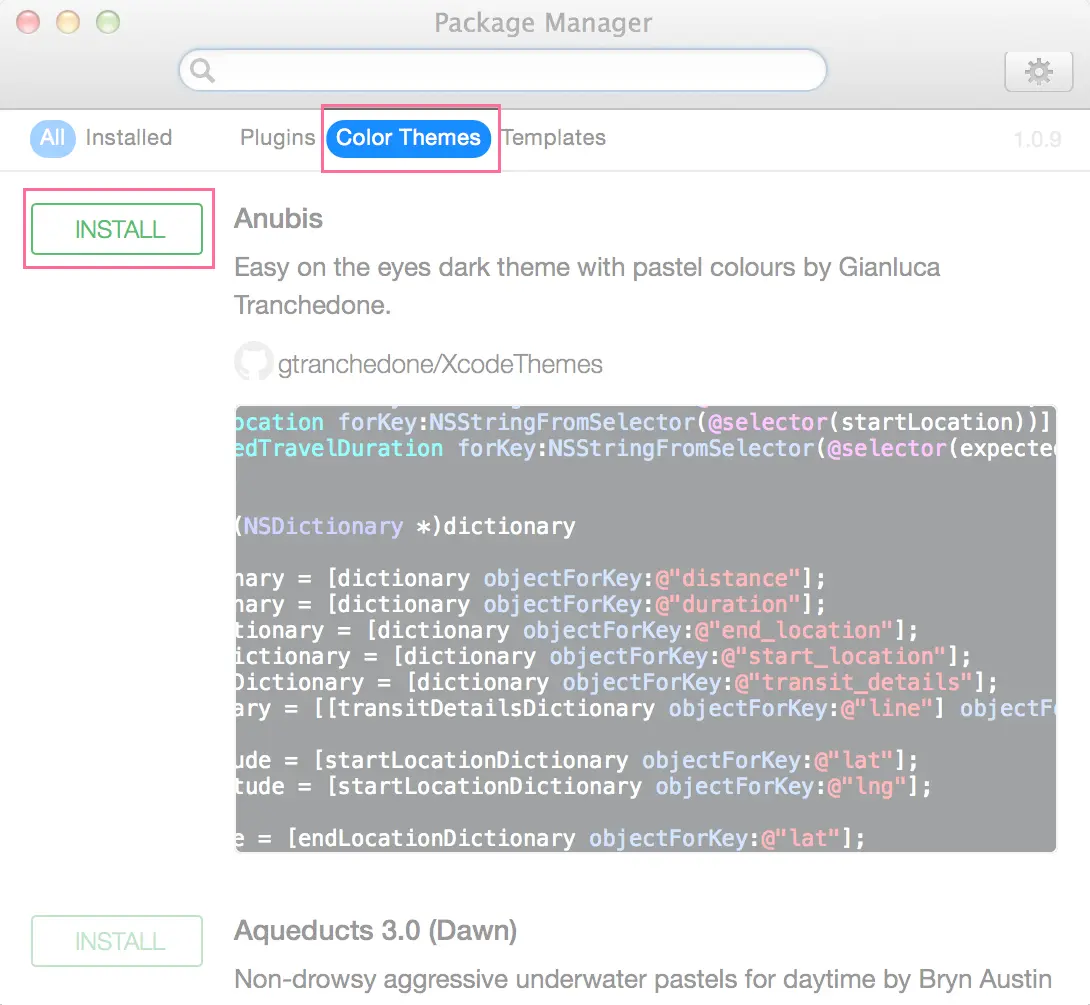This screenshot has height=1005, width=1090.
Task: Switch to the Plugins tab
Action: (x=277, y=138)
